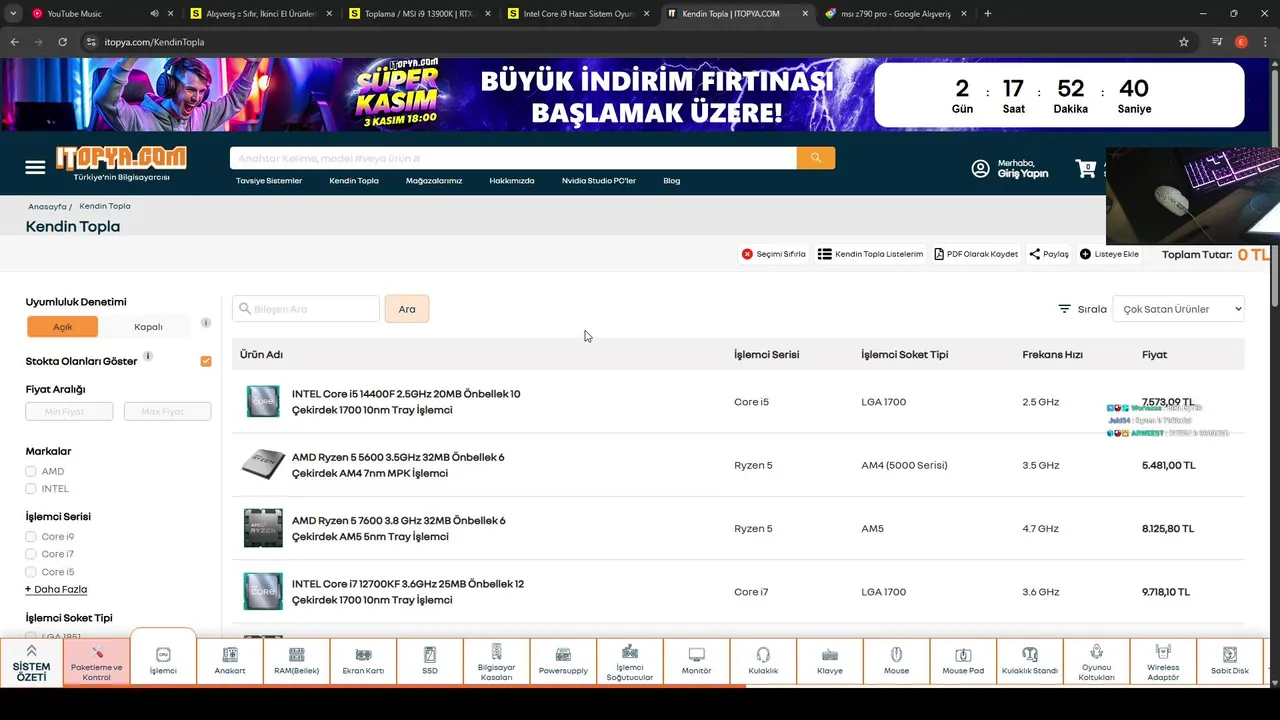Select the İşlemci Soğutucular category icon
The height and width of the screenshot is (720, 1280).
630,660
